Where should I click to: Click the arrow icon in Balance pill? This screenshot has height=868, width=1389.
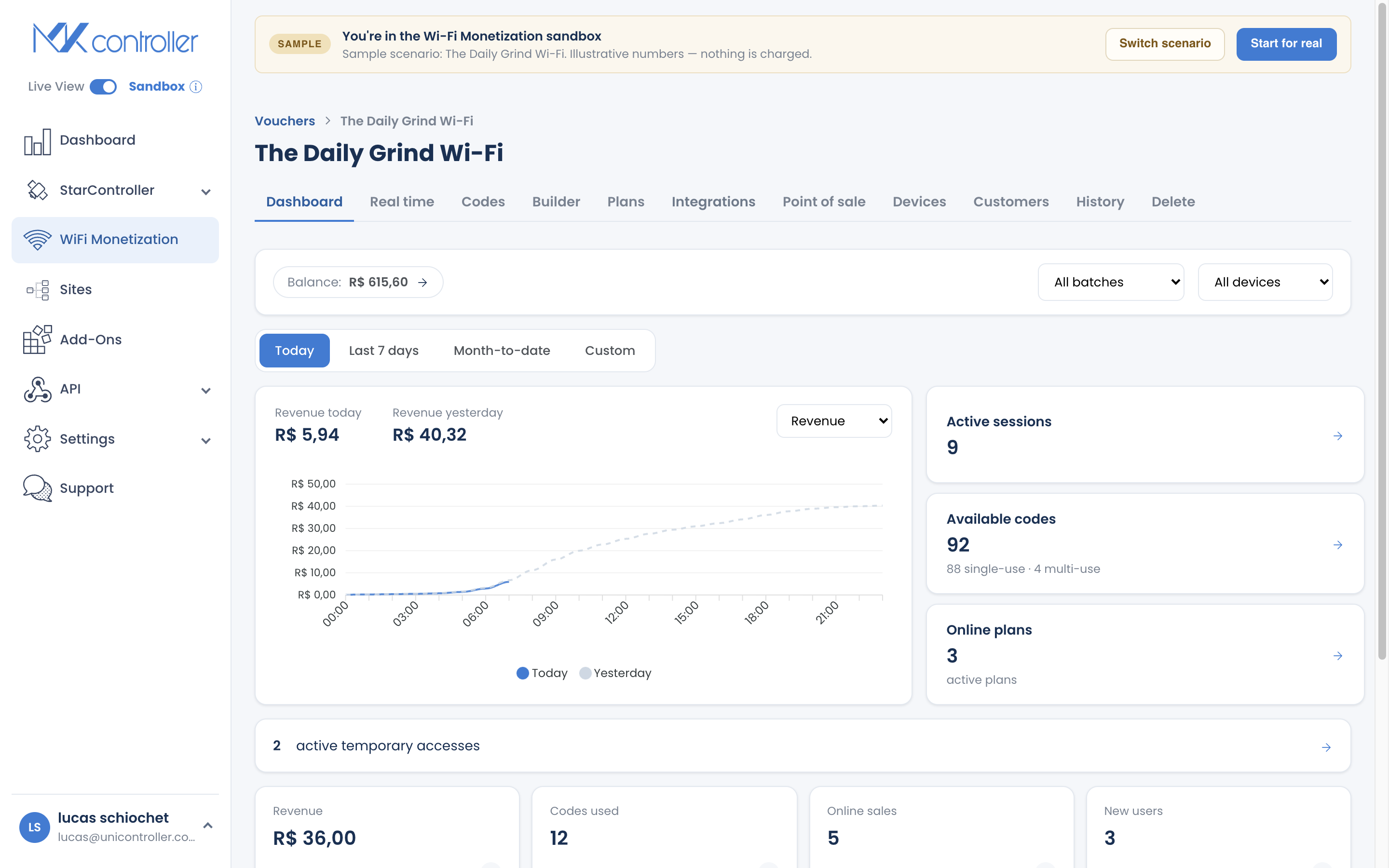(422, 283)
